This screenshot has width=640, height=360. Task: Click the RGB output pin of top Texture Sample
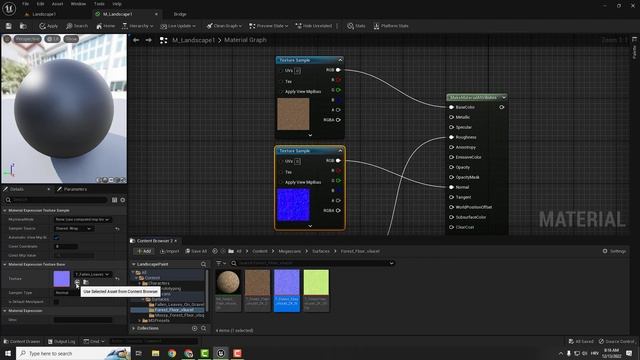pyautogui.click(x=338, y=70)
